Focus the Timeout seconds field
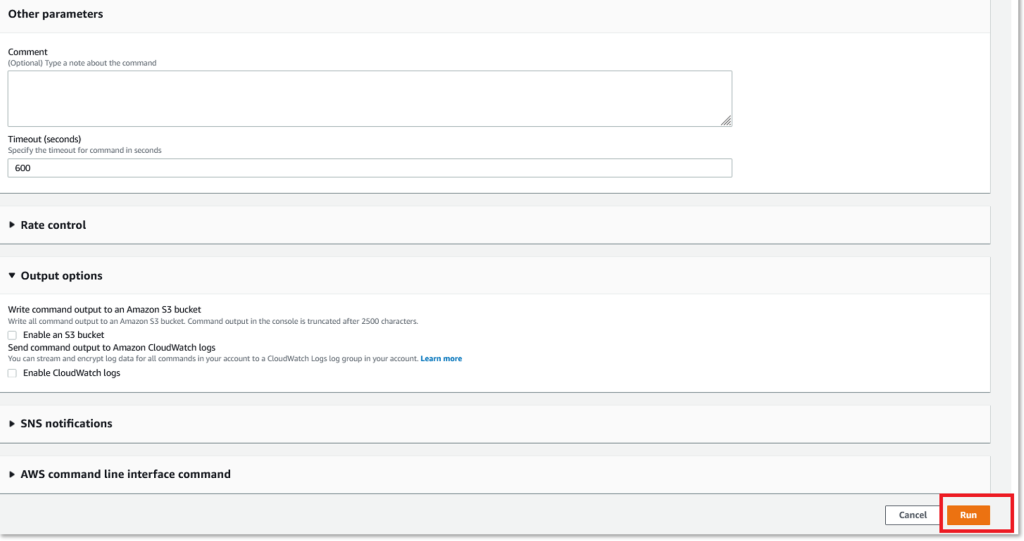Viewport: 1024px width, 541px height. pyautogui.click(x=370, y=168)
